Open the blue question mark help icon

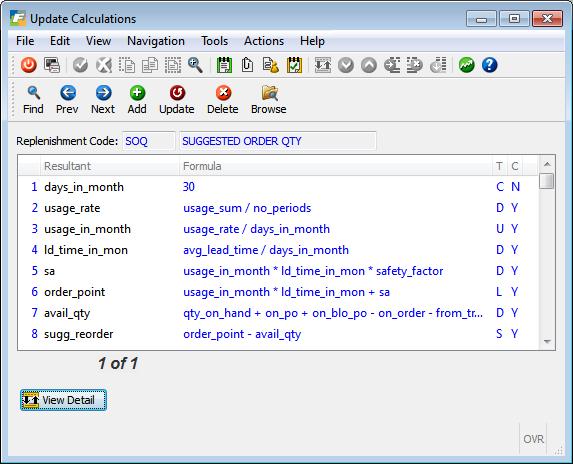[x=489, y=65]
